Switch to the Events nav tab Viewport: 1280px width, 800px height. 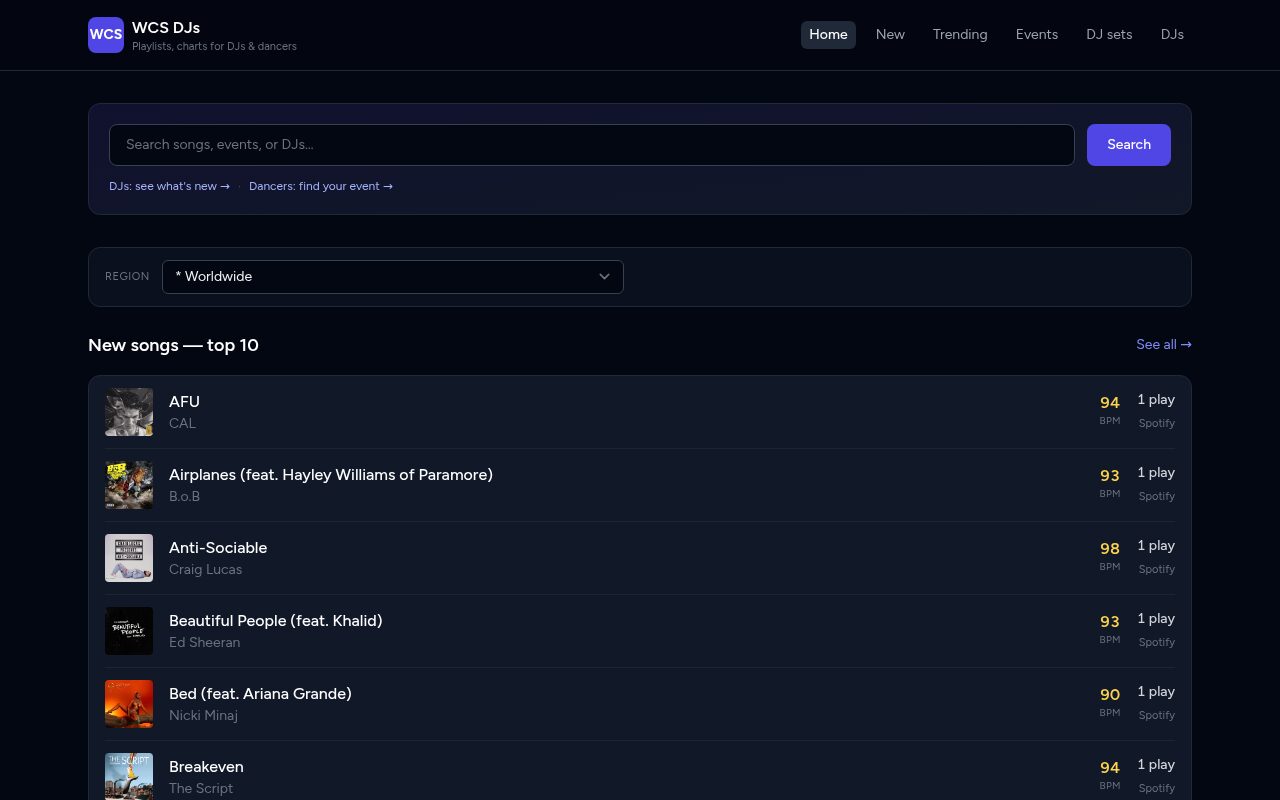tap(1037, 35)
